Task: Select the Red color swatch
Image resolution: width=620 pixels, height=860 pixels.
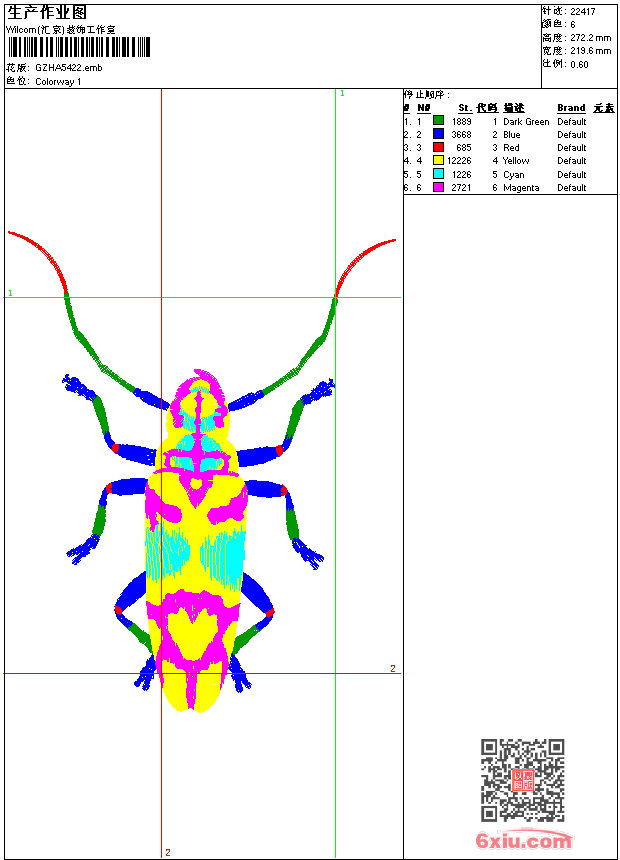Action: coord(438,147)
